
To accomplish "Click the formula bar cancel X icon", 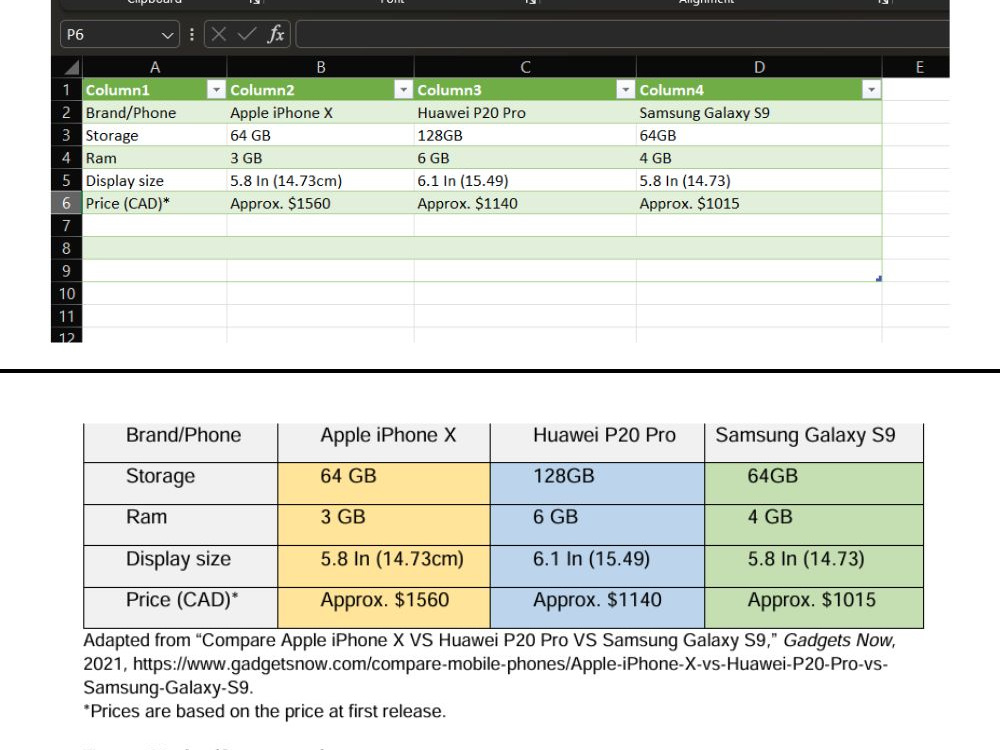I will [219, 34].
